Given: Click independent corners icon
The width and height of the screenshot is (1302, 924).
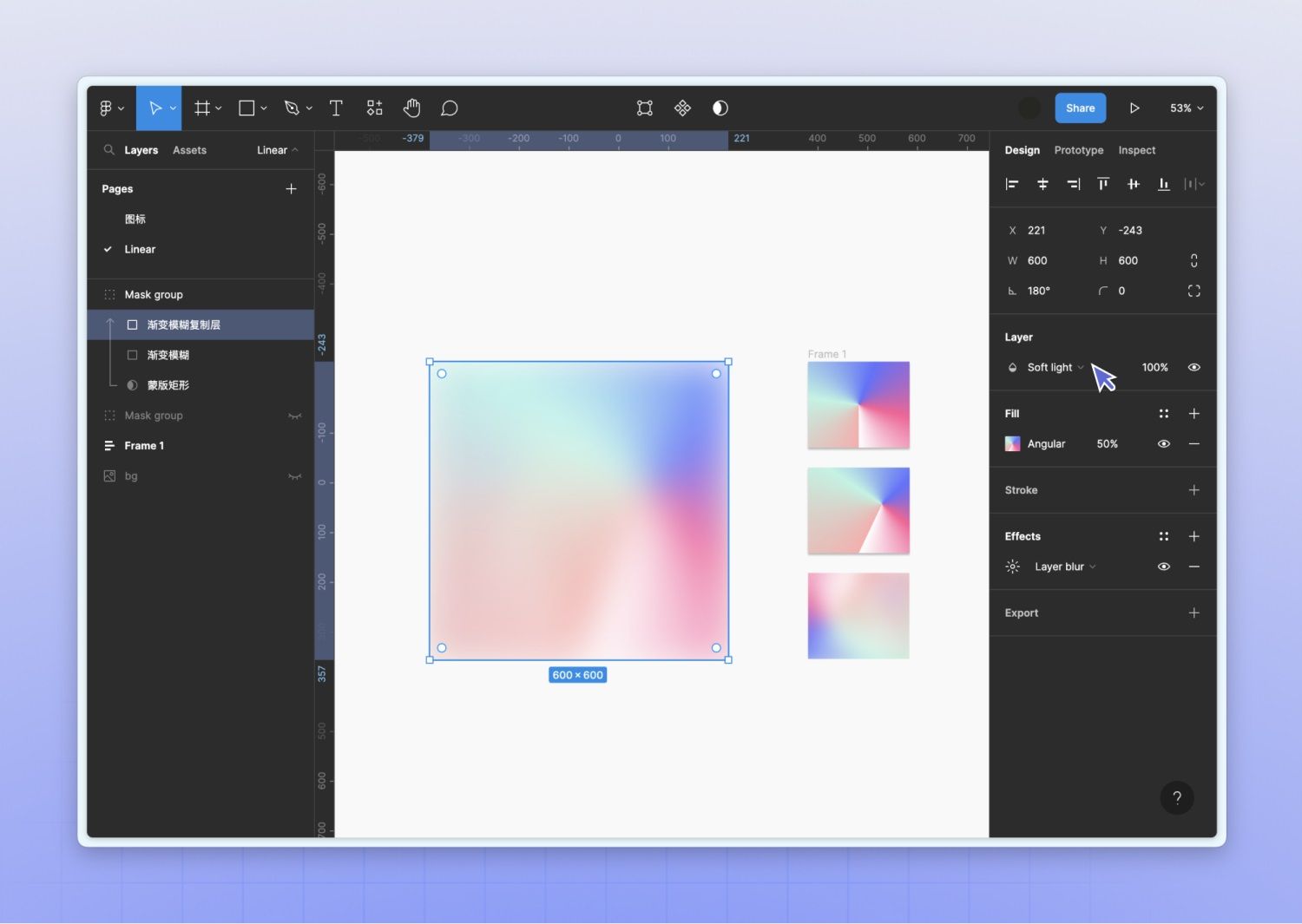Looking at the screenshot, I should [x=1194, y=291].
